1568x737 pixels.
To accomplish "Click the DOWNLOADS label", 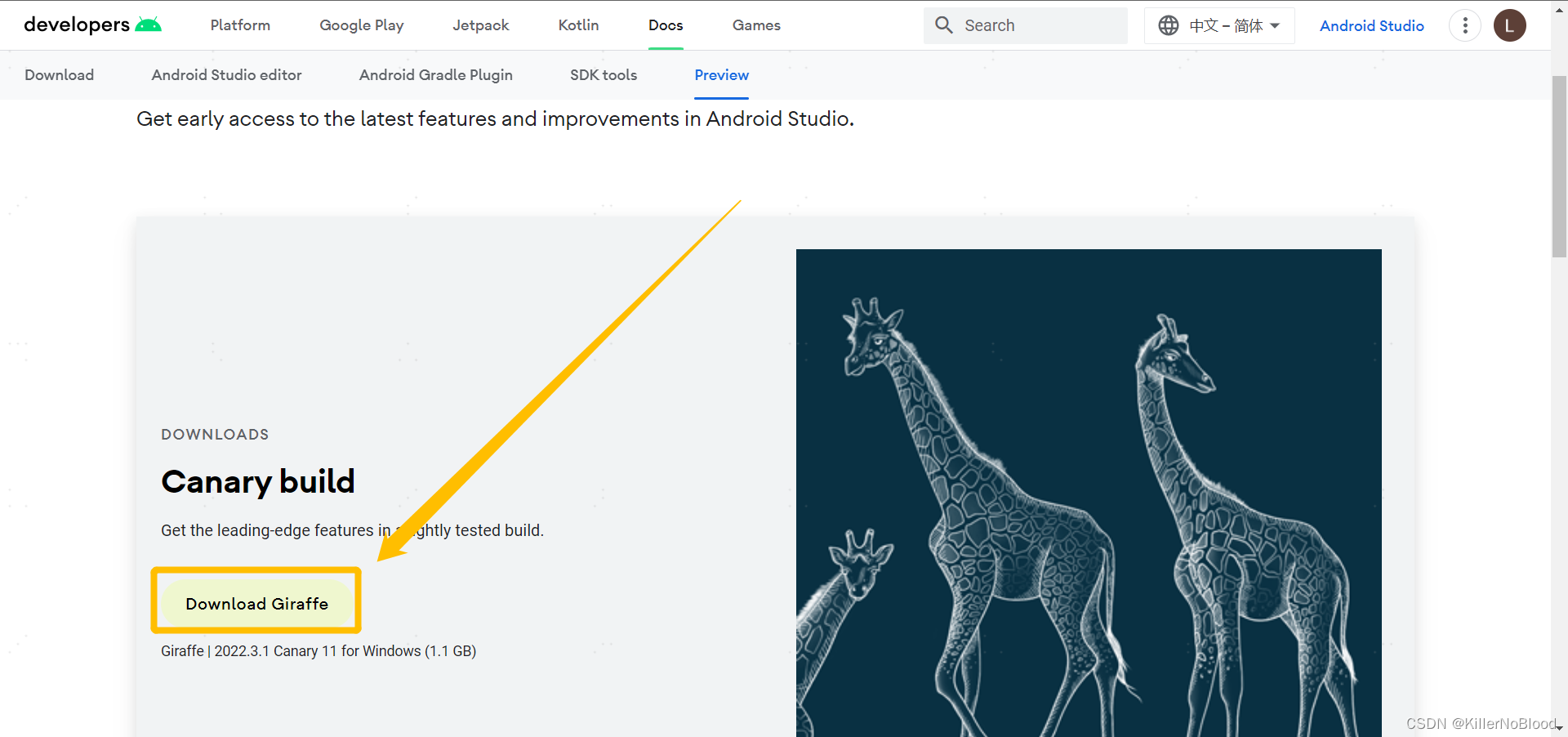I will point(215,435).
